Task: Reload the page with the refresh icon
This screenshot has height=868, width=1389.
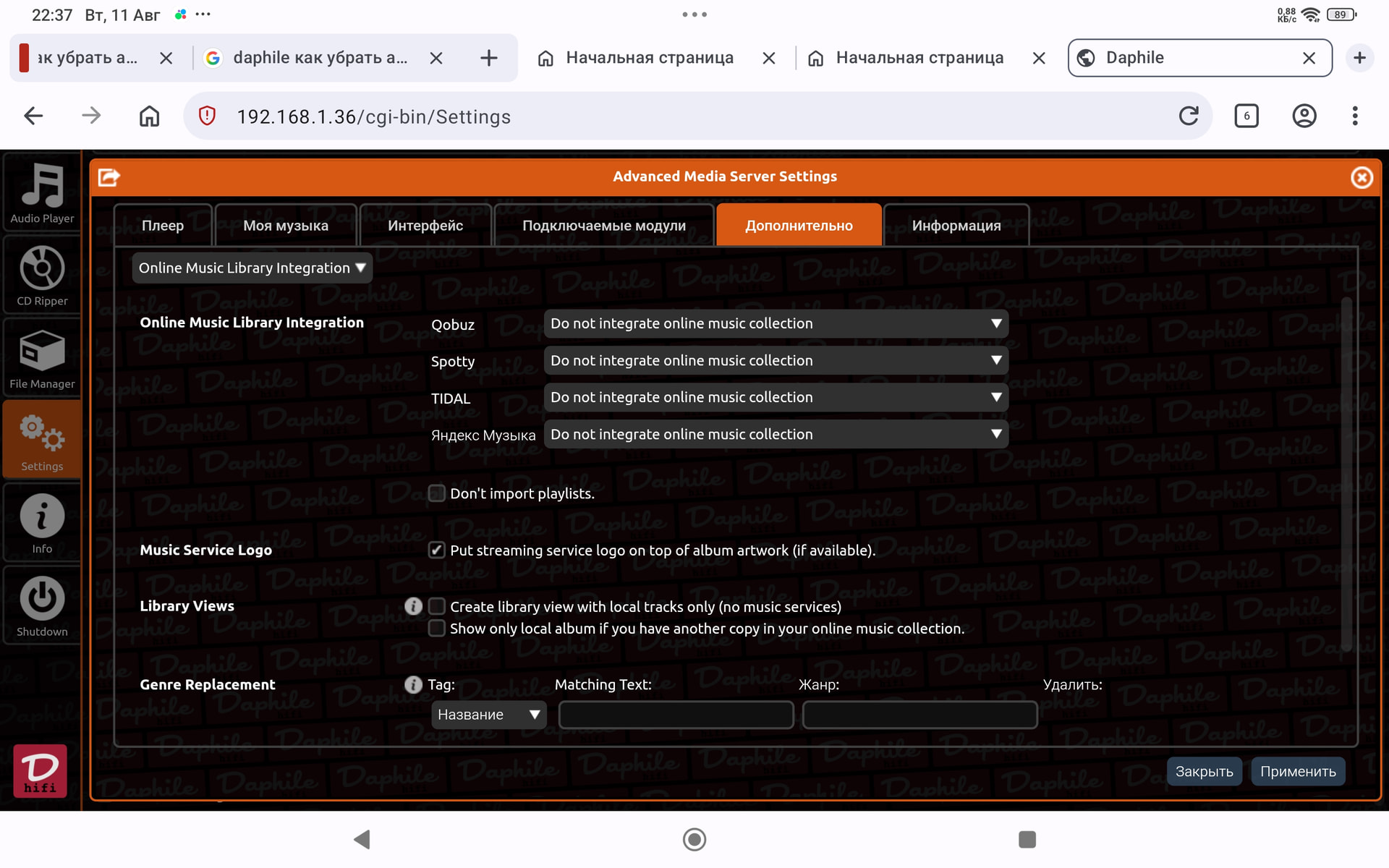Action: pos(1189,116)
